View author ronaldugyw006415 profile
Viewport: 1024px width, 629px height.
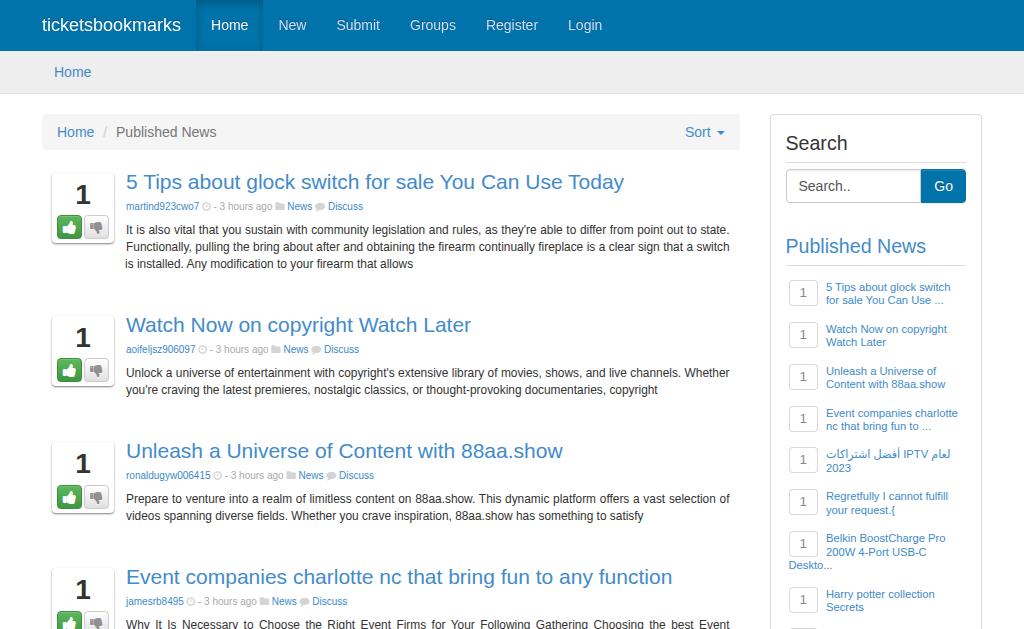coord(168,476)
